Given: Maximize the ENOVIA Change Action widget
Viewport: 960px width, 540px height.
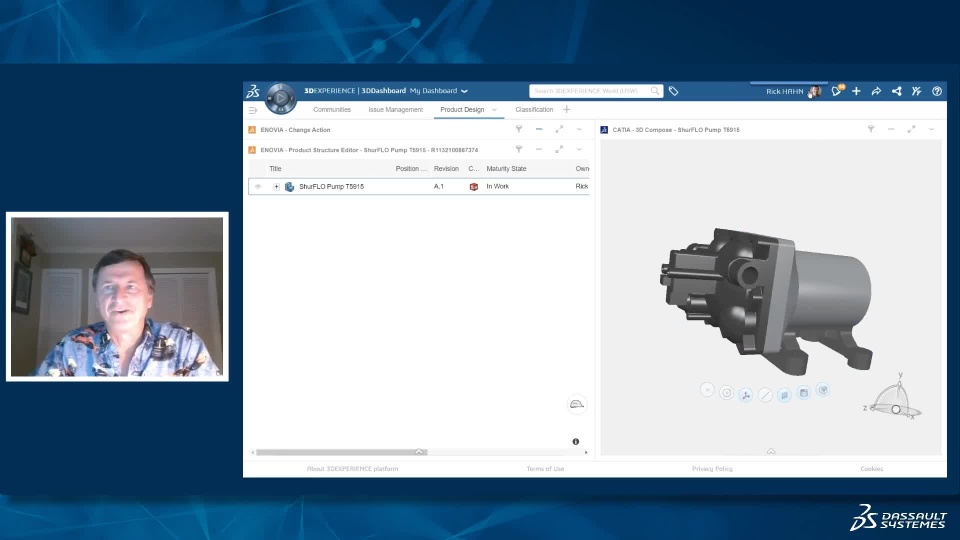Looking at the screenshot, I should pyautogui.click(x=559, y=129).
